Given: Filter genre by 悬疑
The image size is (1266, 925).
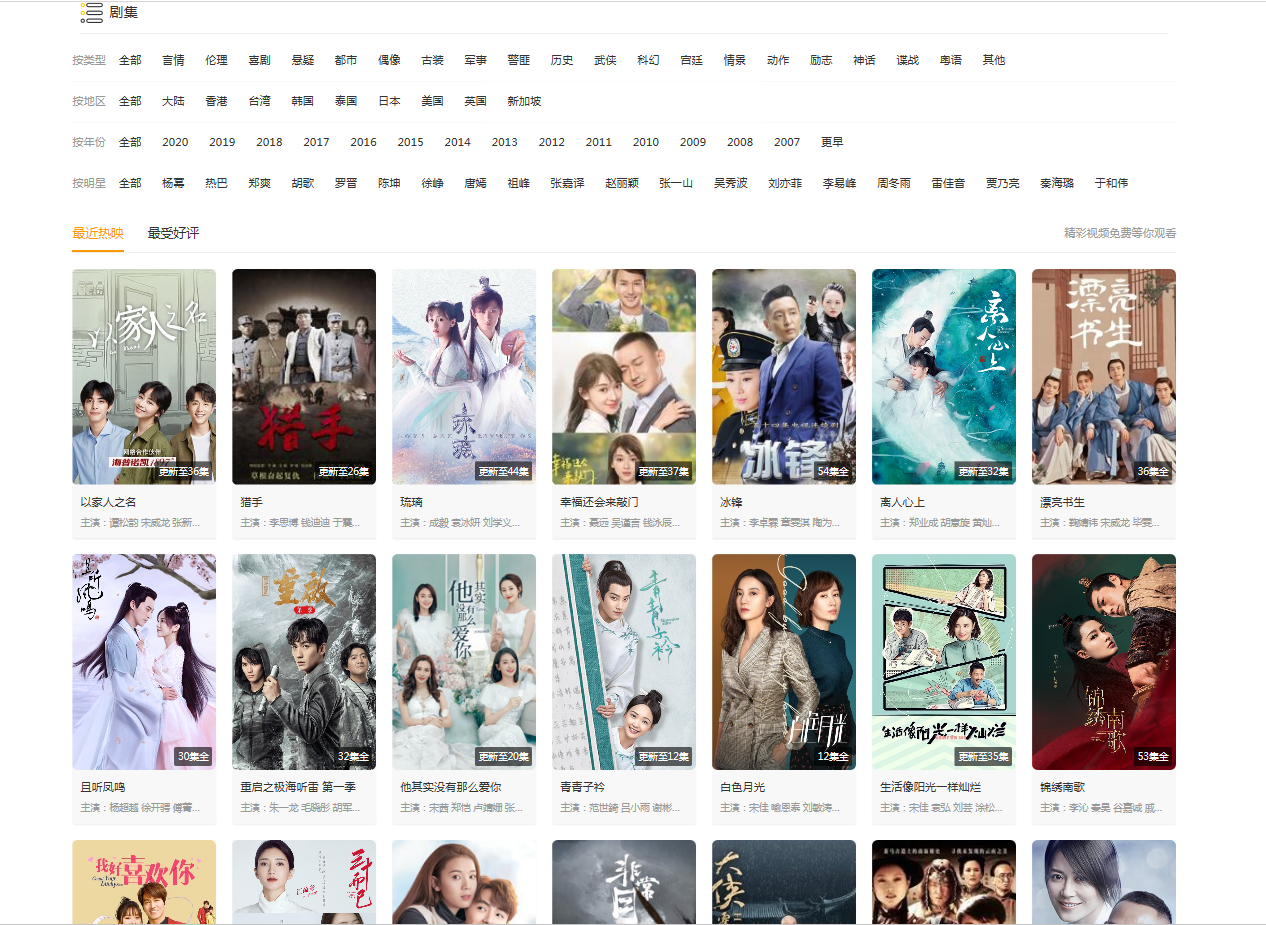Looking at the screenshot, I should (x=303, y=60).
